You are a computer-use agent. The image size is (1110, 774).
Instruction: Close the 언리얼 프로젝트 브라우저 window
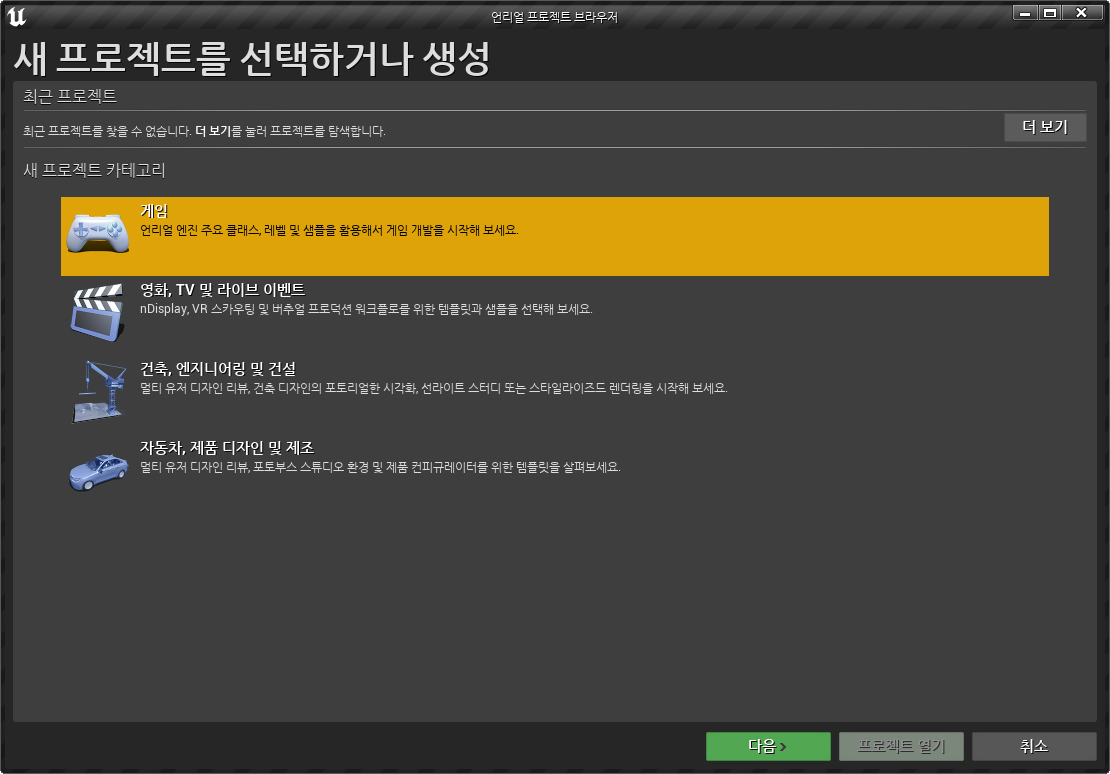pyautogui.click(x=1081, y=13)
